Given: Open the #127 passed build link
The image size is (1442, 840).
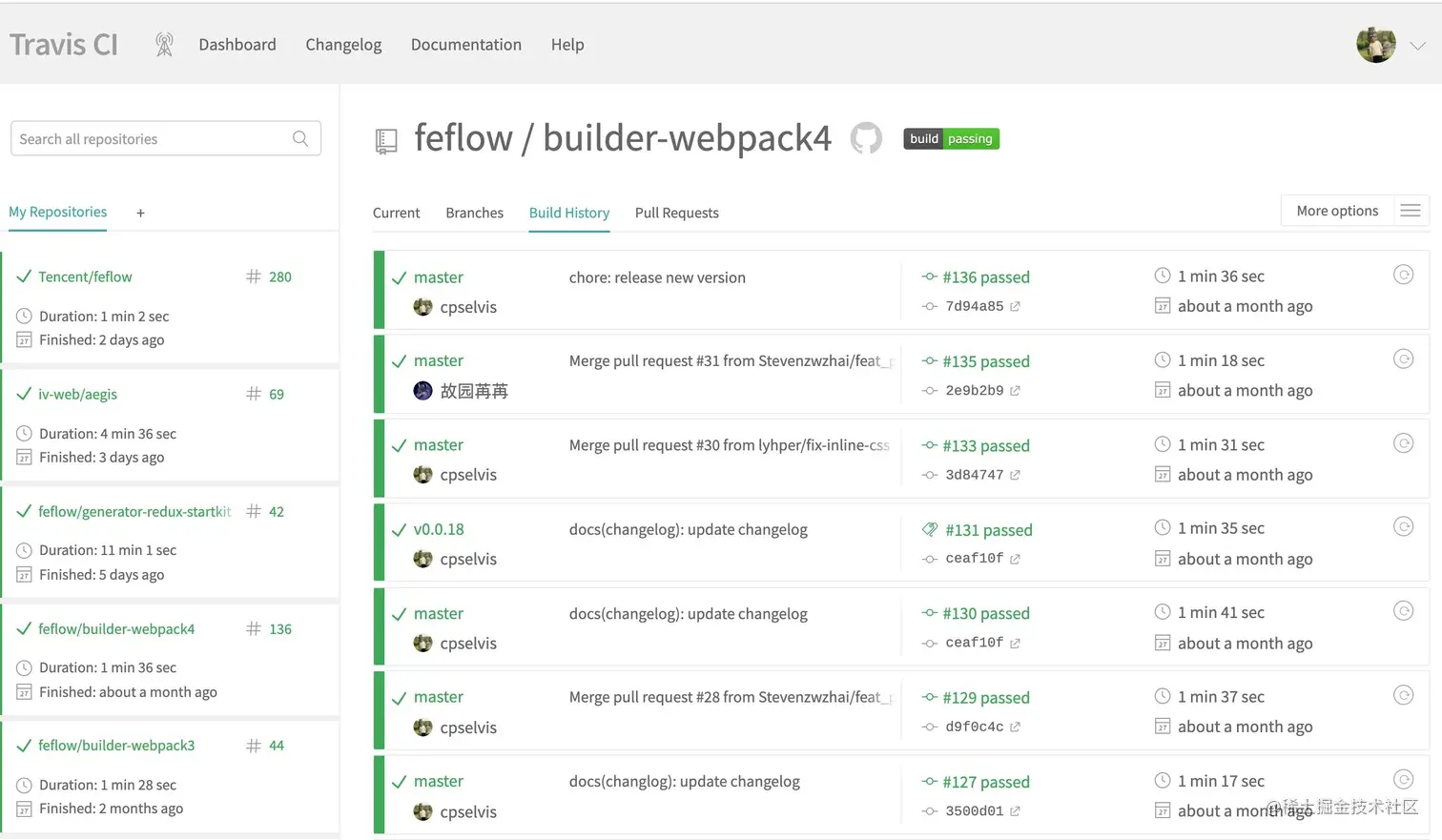Looking at the screenshot, I should pos(986,782).
